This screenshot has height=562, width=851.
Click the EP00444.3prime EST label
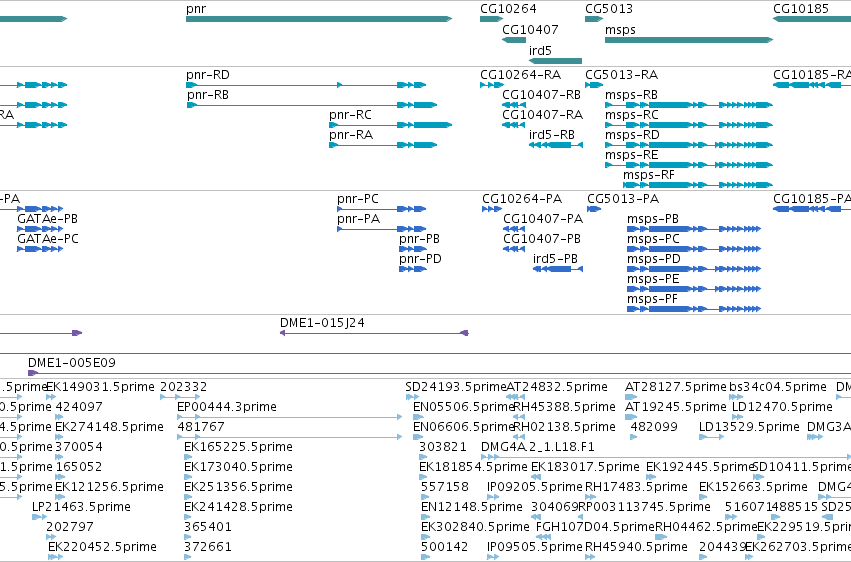coord(227,407)
